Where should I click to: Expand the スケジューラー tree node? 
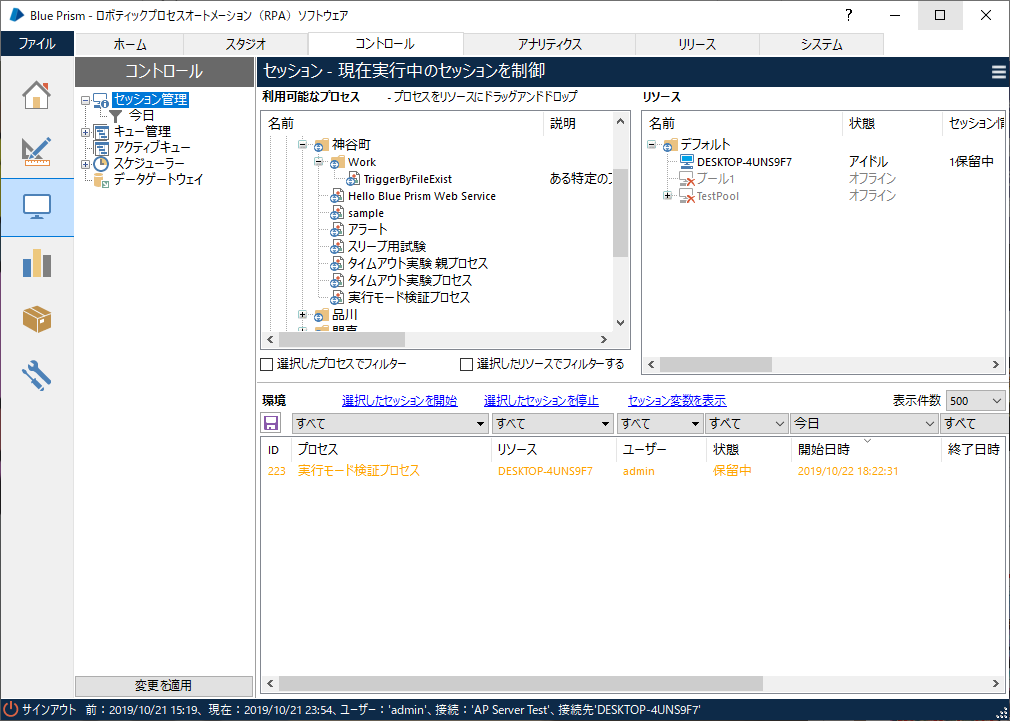[x=85, y=164]
